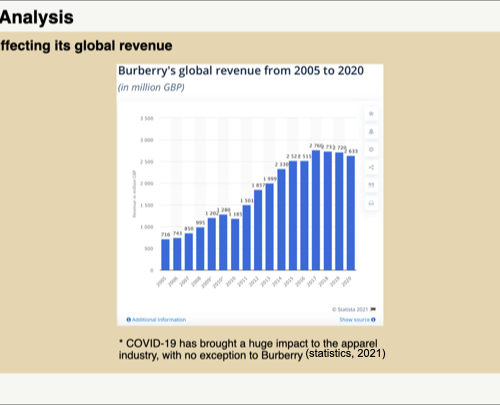Click the bell notification icon beside the chart
The height and width of the screenshot is (405, 500).
[x=371, y=132]
